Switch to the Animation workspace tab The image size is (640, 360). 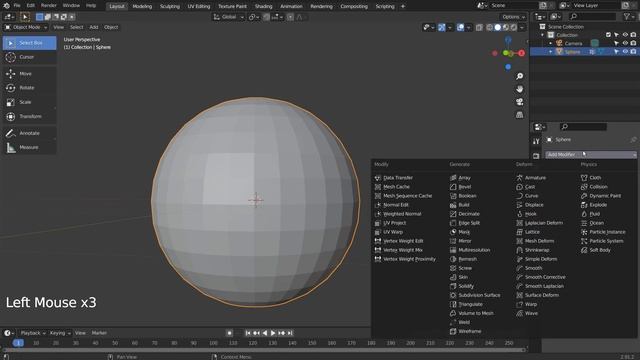tap(291, 6)
